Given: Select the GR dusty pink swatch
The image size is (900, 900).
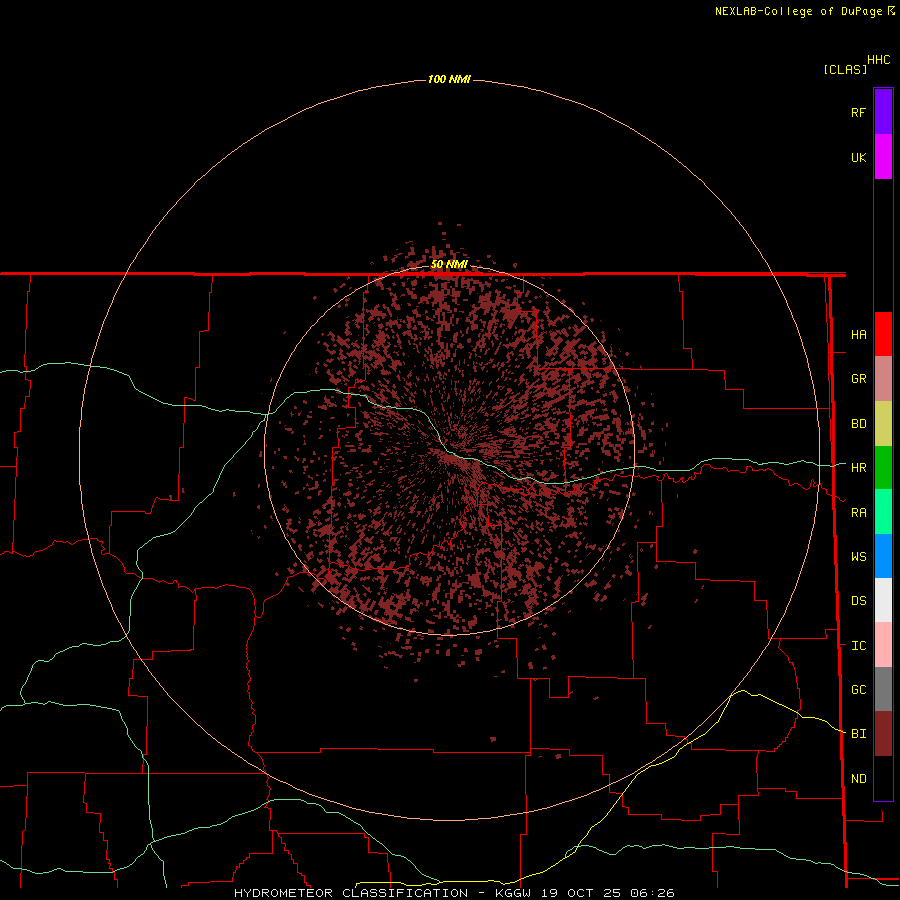Looking at the screenshot, I should pyautogui.click(x=883, y=379).
